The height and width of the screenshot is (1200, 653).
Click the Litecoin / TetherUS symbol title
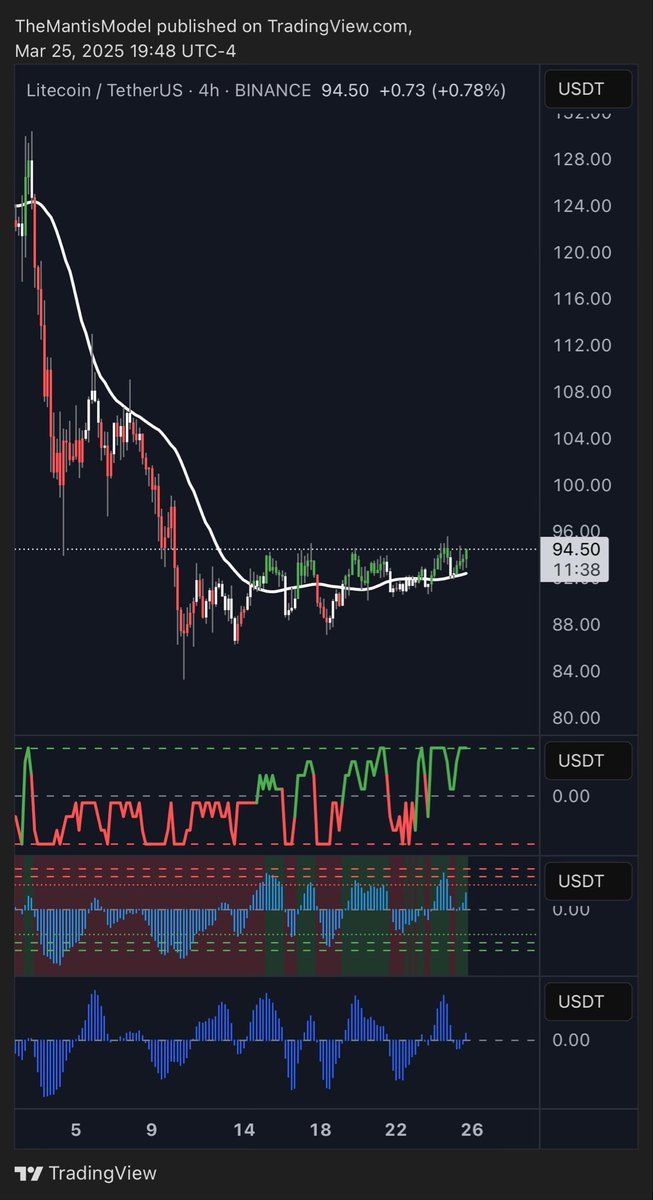105,91
